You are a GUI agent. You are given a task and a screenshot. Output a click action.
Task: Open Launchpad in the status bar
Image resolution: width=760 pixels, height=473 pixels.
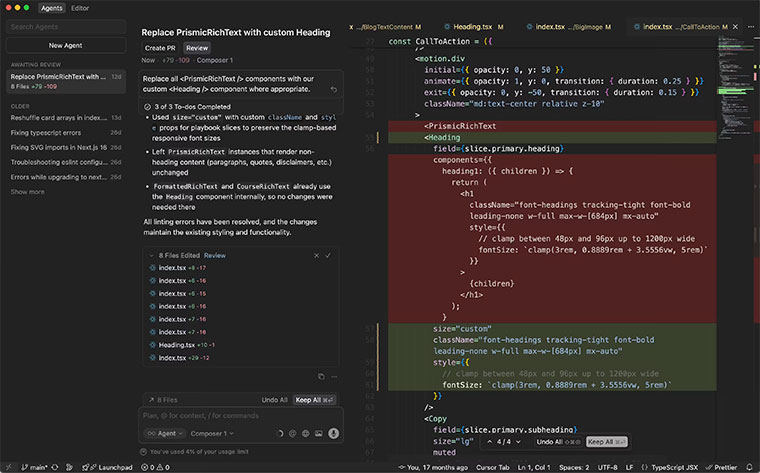click(x=108, y=467)
